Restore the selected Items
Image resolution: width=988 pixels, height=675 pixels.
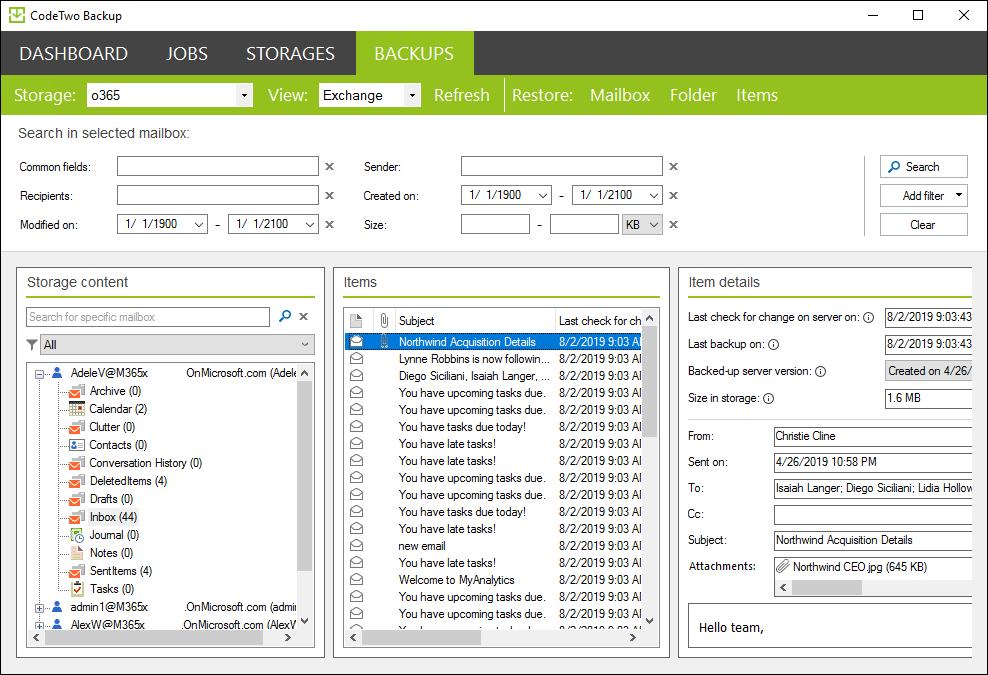[x=757, y=95]
